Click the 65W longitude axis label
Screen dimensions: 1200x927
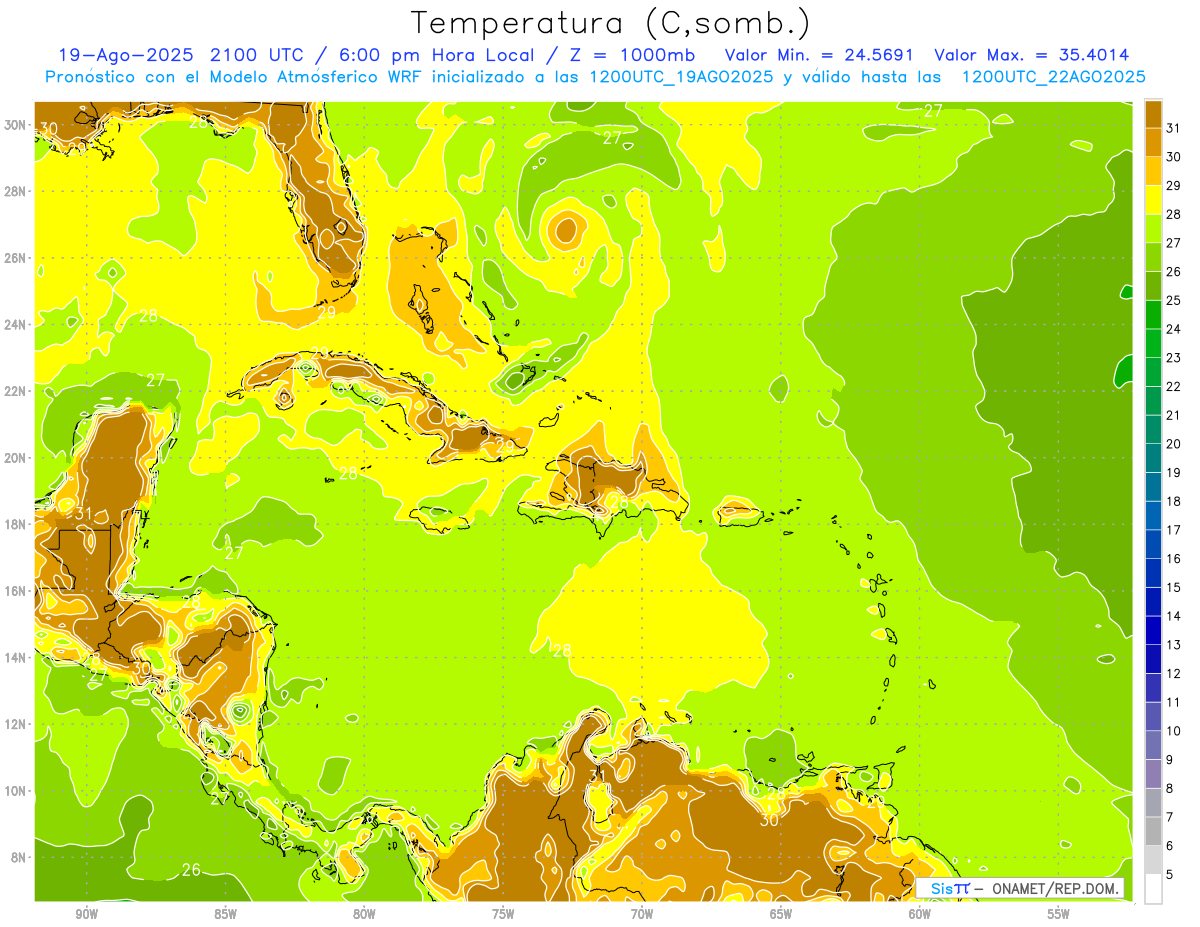pos(781,914)
